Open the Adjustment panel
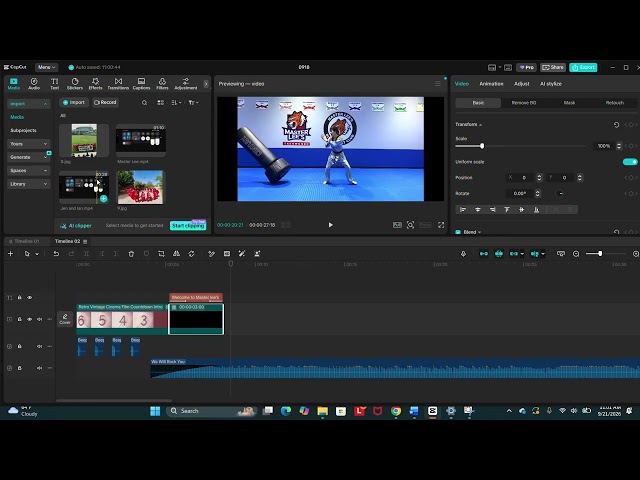 click(186, 84)
